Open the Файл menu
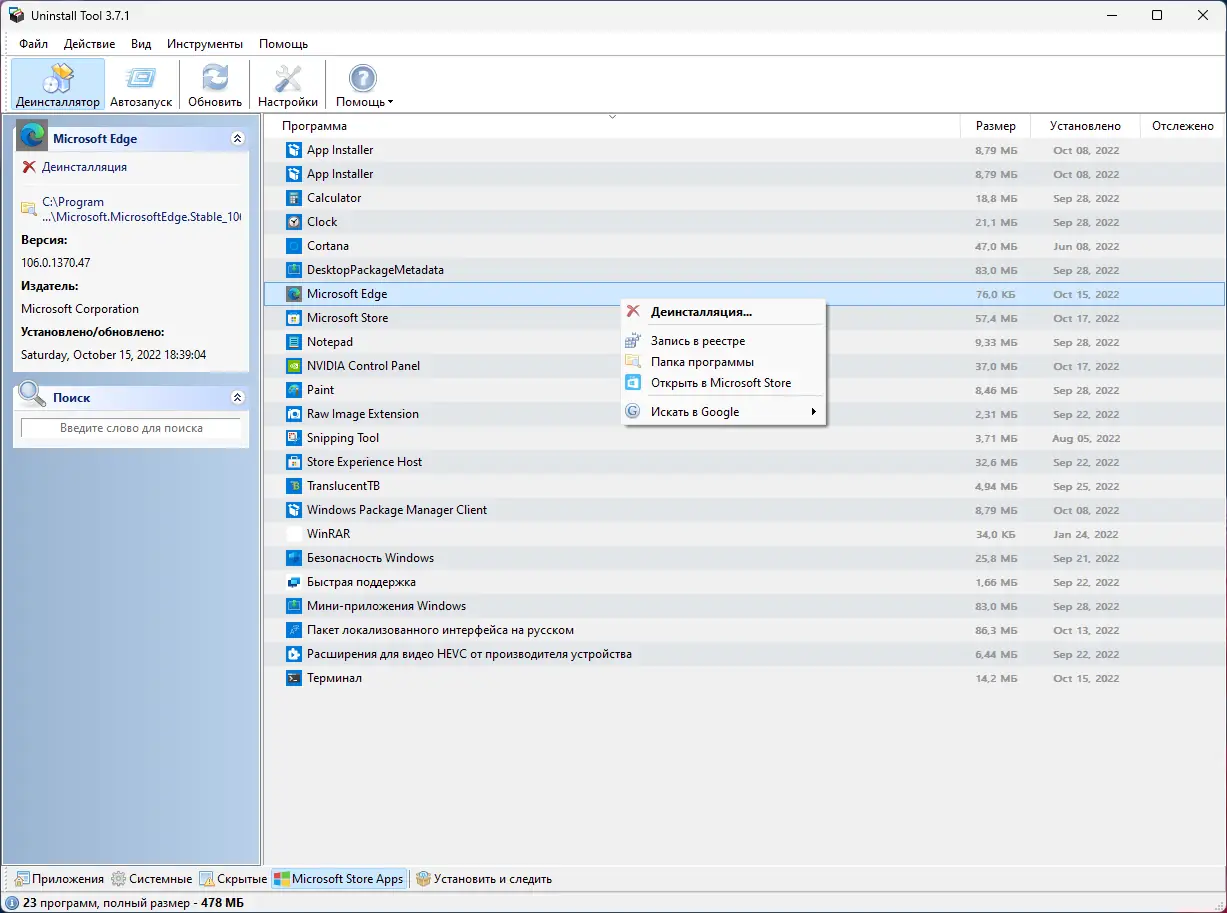Image resolution: width=1227 pixels, height=913 pixels. click(33, 44)
